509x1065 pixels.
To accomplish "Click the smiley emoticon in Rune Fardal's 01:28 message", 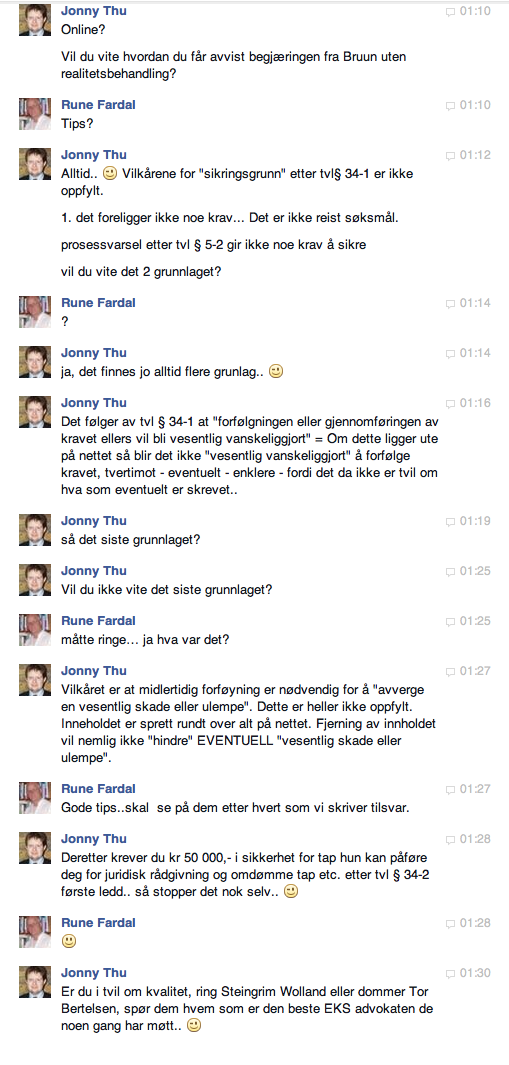I will pyautogui.click(x=69, y=942).
